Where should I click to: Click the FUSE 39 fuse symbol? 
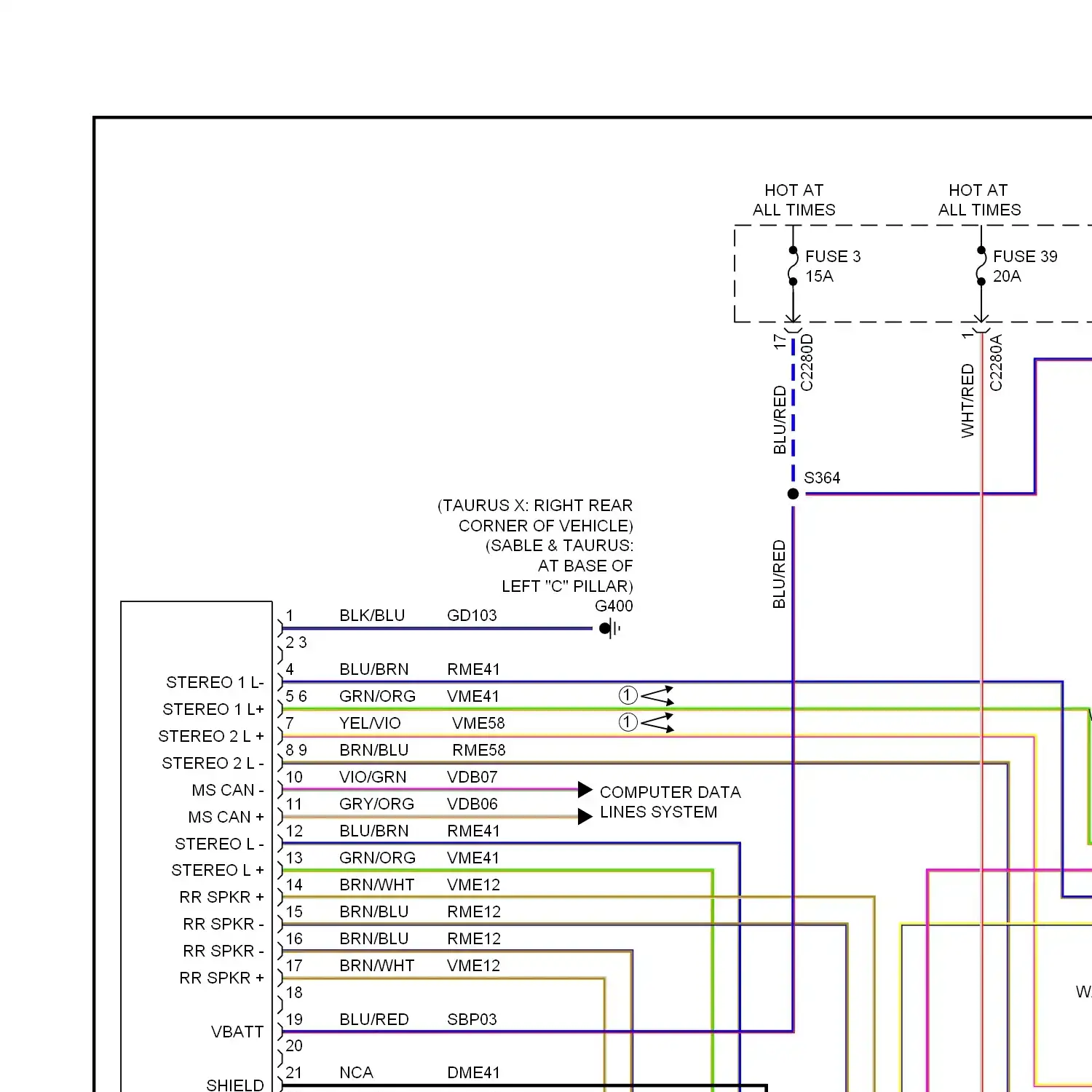pos(981,266)
